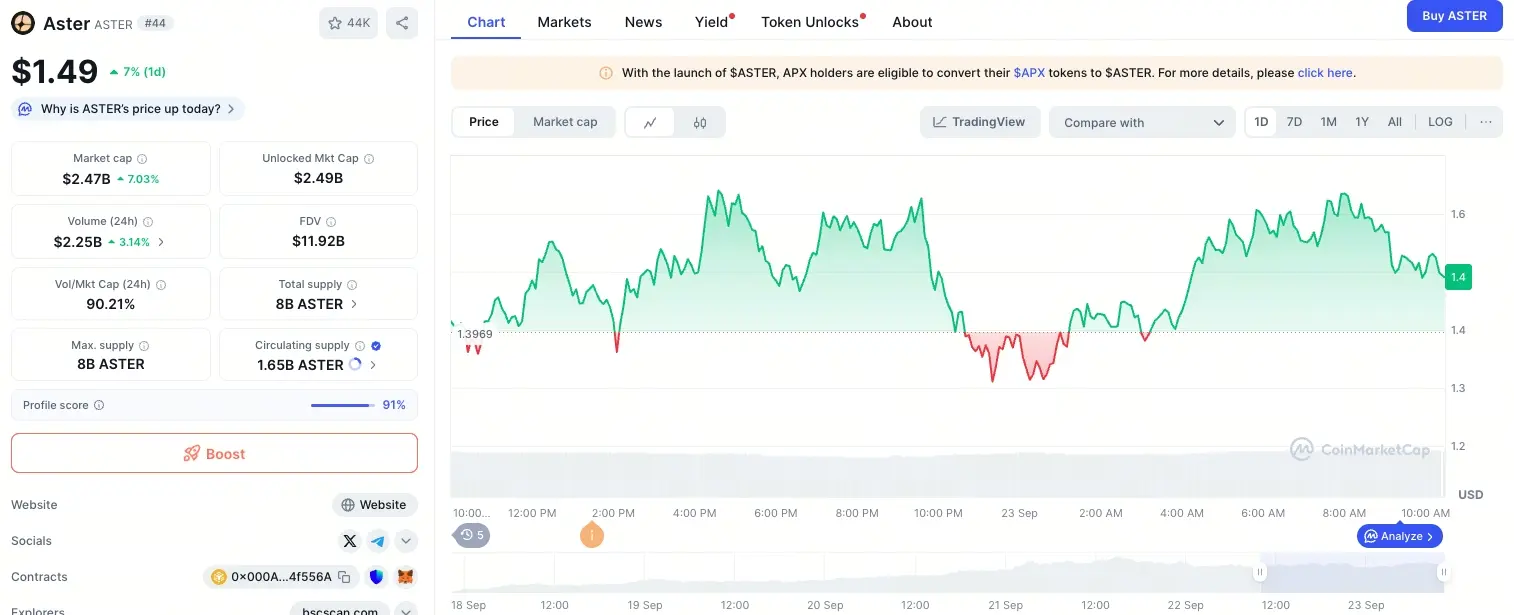Click Volume (24h) info icon

point(148,222)
